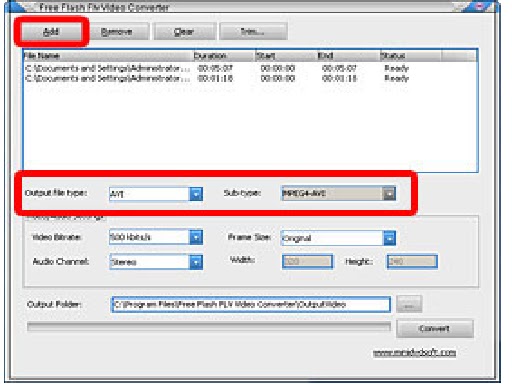Click the conversion progress bar
512x384 pixels.
point(209,327)
